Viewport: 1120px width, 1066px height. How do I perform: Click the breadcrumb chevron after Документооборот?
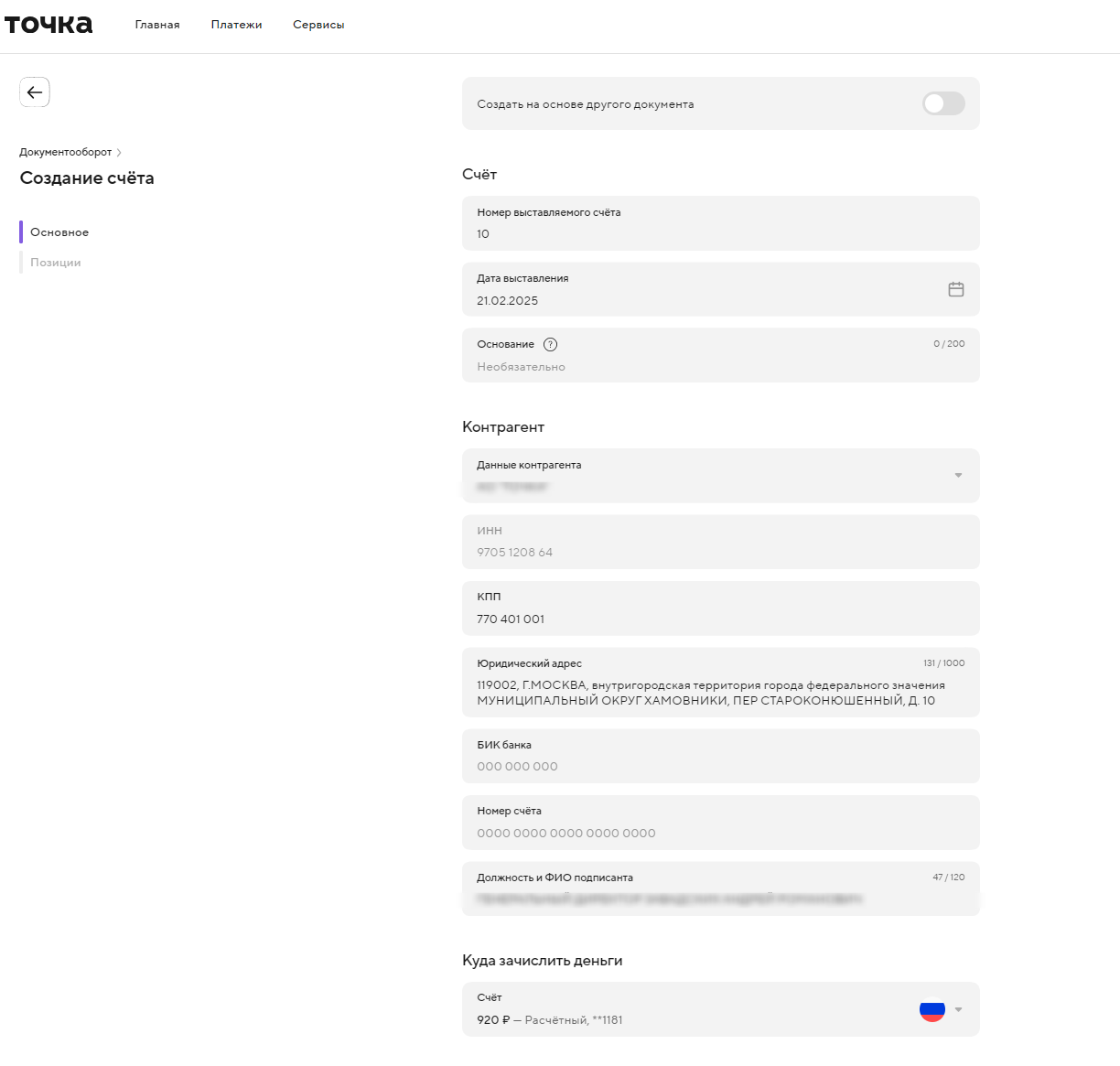(120, 152)
